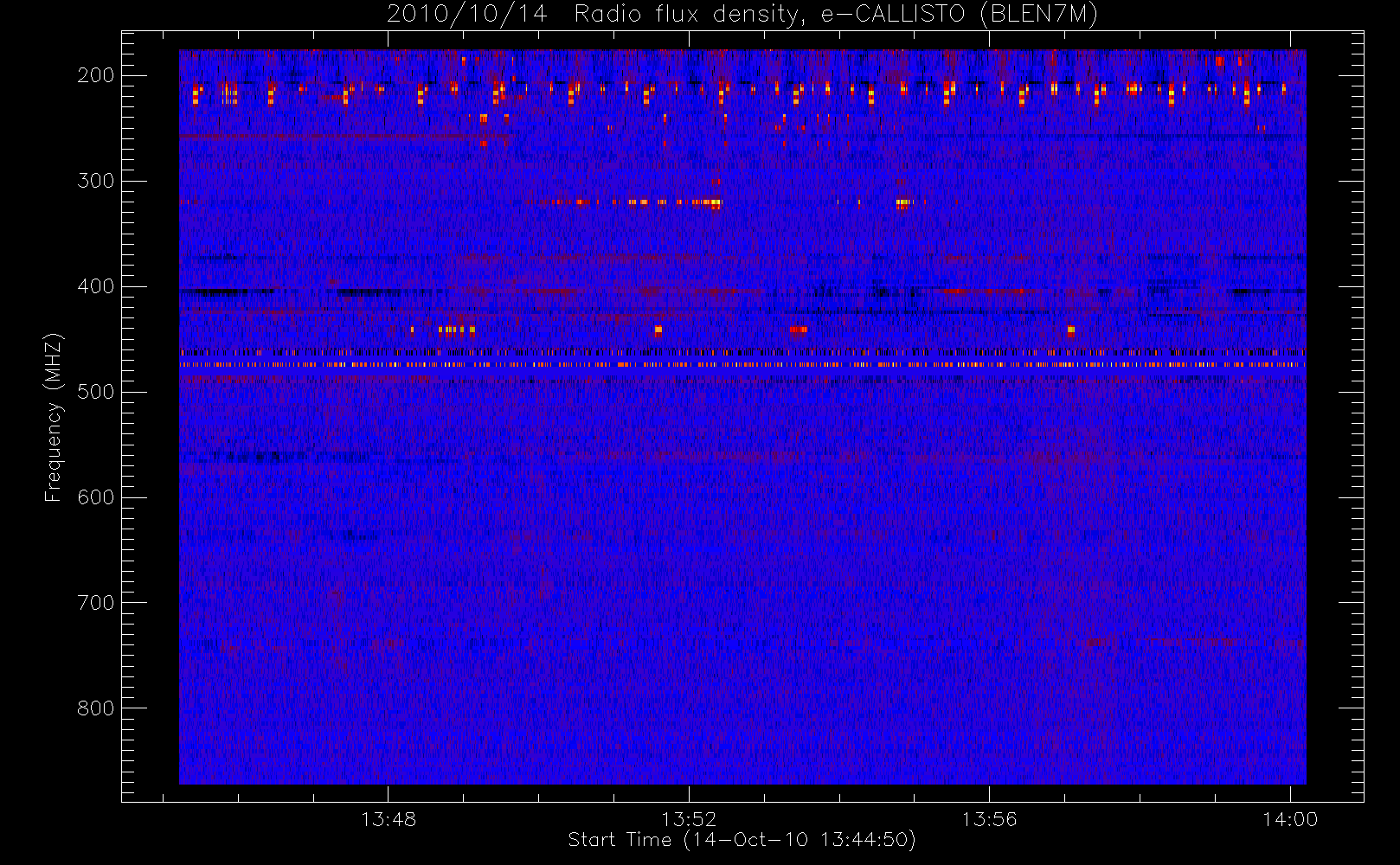Screen dimensions: 1400x865
Task: Click the 14:00 time tick label
Action: pos(1290,818)
